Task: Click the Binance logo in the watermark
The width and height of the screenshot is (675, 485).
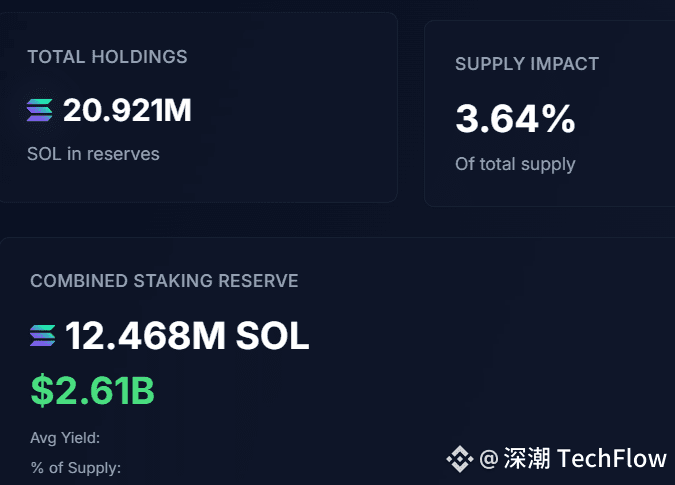Action: tap(459, 459)
